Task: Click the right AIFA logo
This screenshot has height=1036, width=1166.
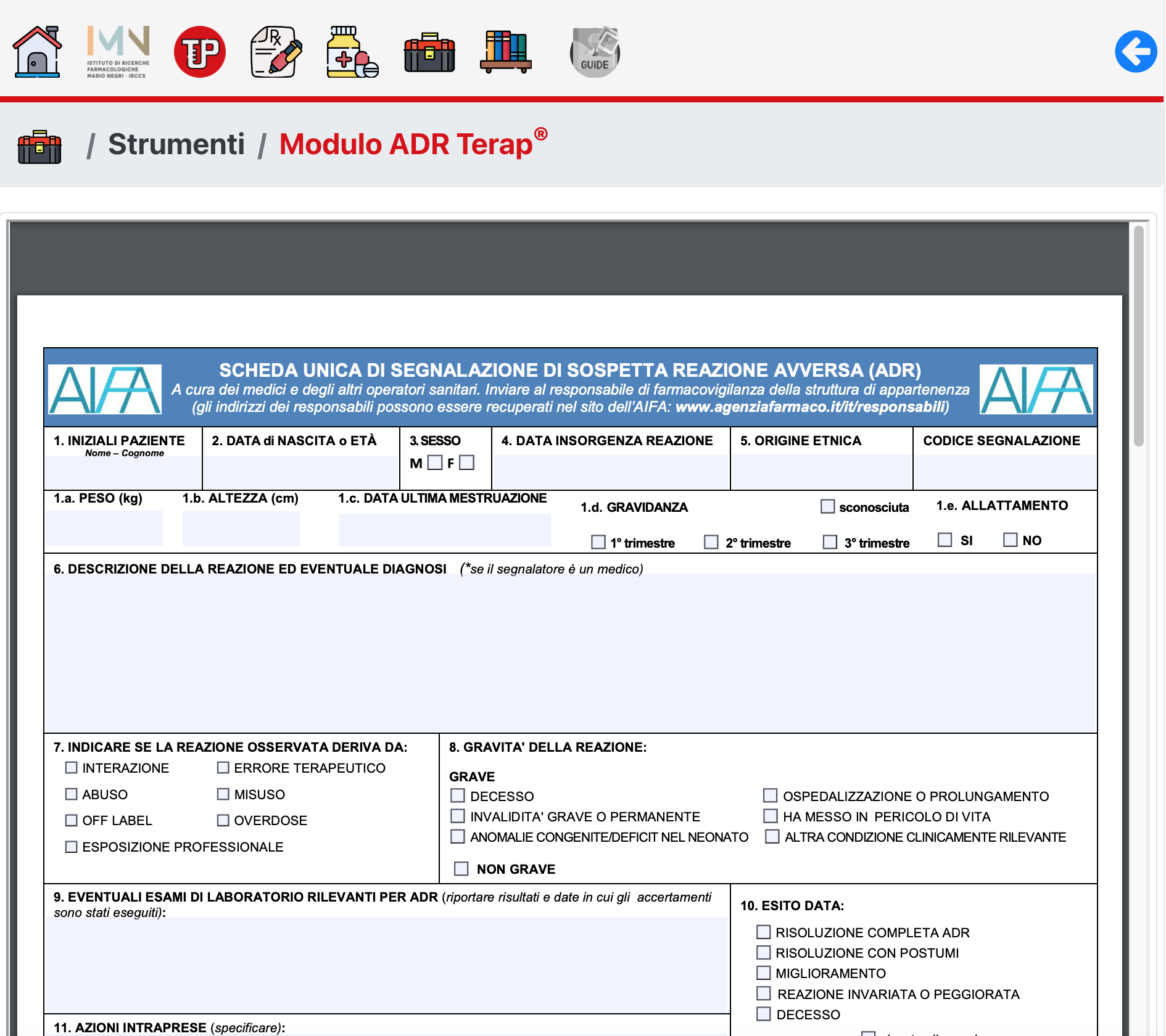Action: [1036, 389]
